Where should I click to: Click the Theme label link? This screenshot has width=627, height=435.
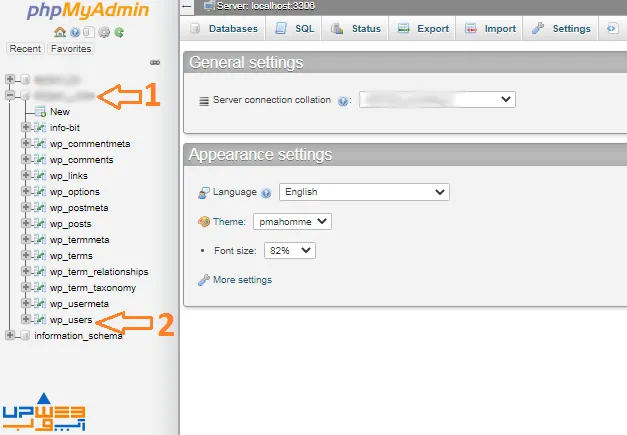(229, 221)
